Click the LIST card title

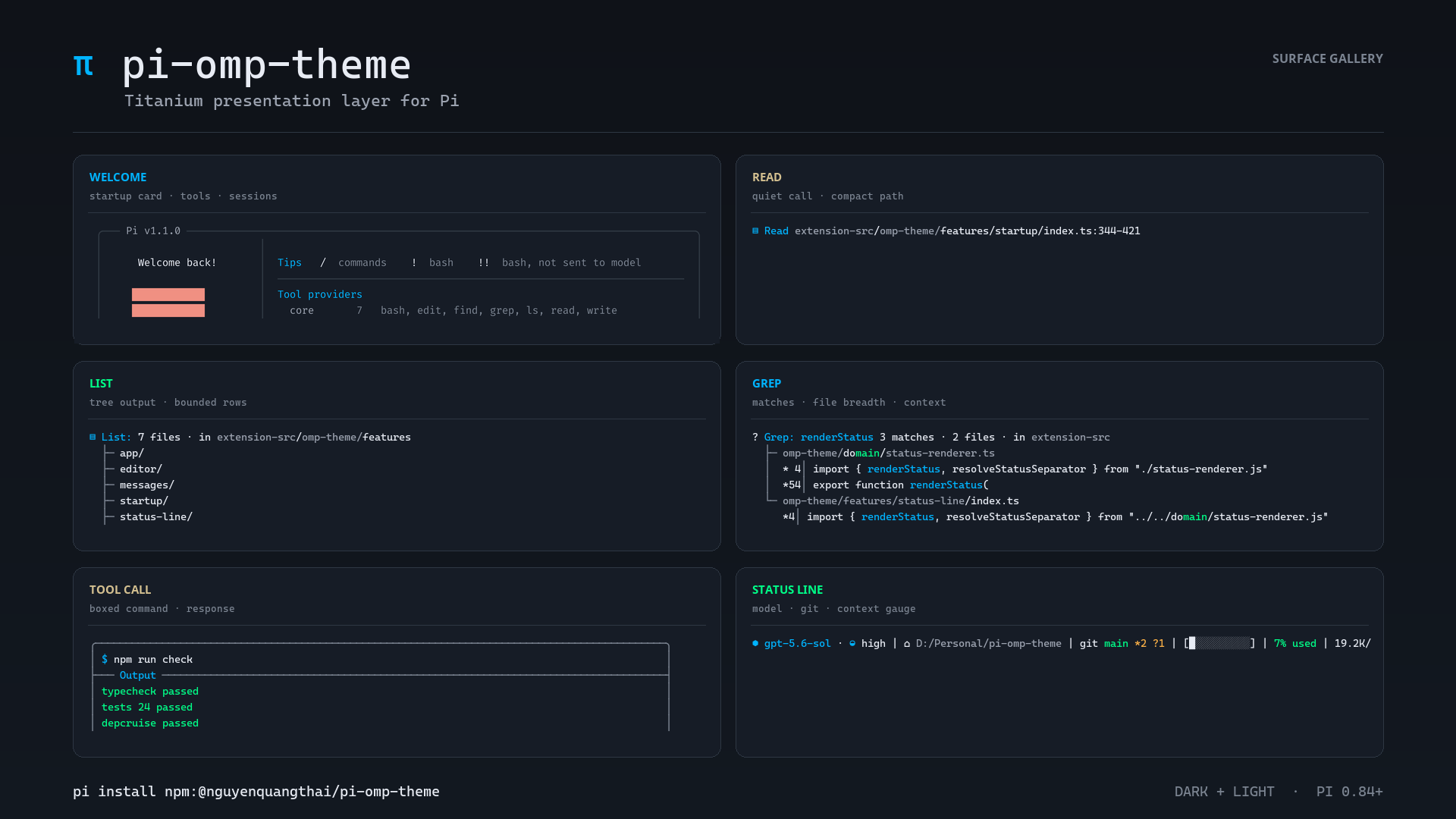(101, 384)
